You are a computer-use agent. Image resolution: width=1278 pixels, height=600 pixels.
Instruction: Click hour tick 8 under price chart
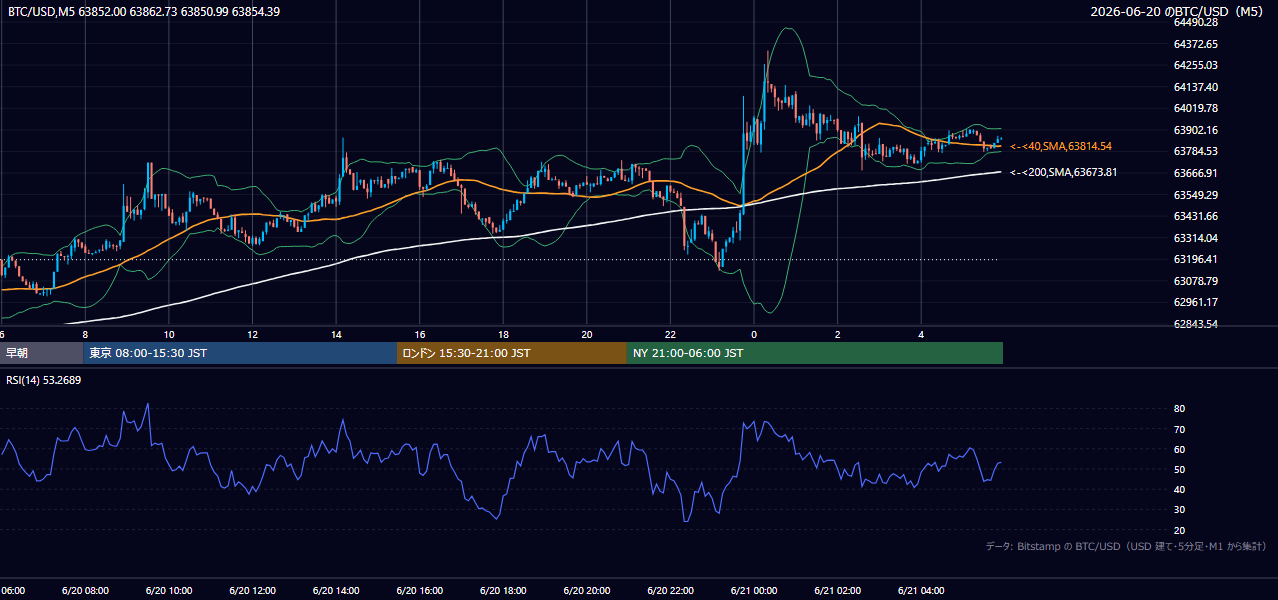85,335
